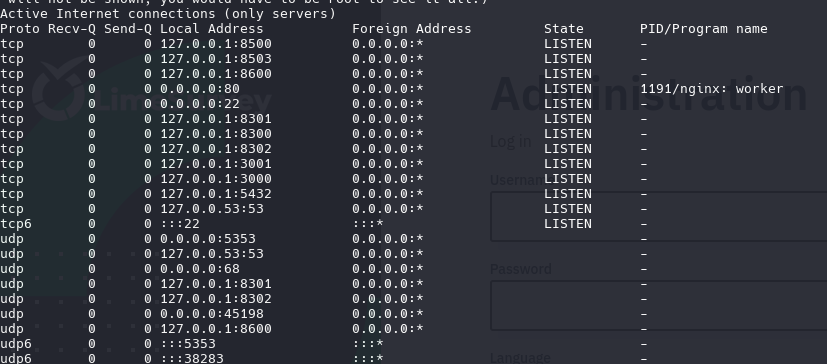Select 127.0.0.1:8600 in the udp row
Screen dimensions: 827x364
click(x=216, y=329)
